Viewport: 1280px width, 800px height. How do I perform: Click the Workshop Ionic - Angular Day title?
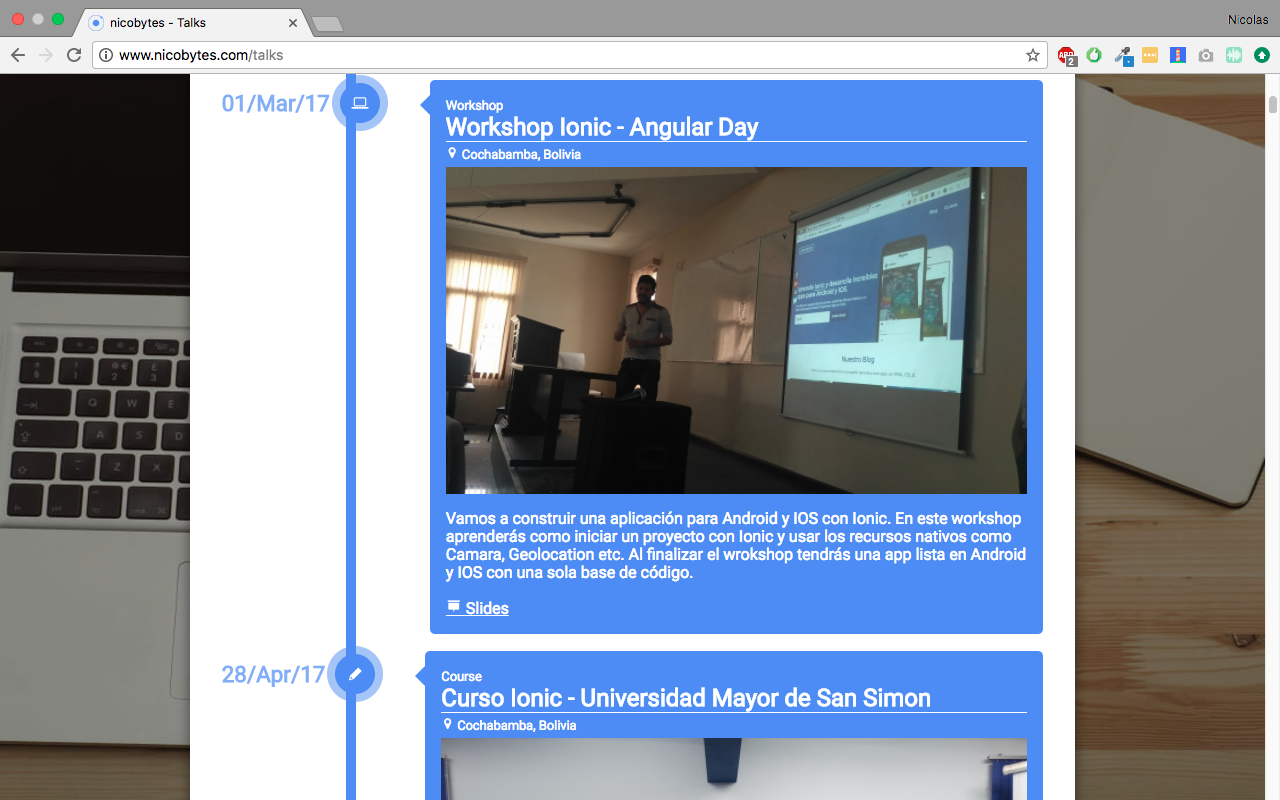pos(602,127)
